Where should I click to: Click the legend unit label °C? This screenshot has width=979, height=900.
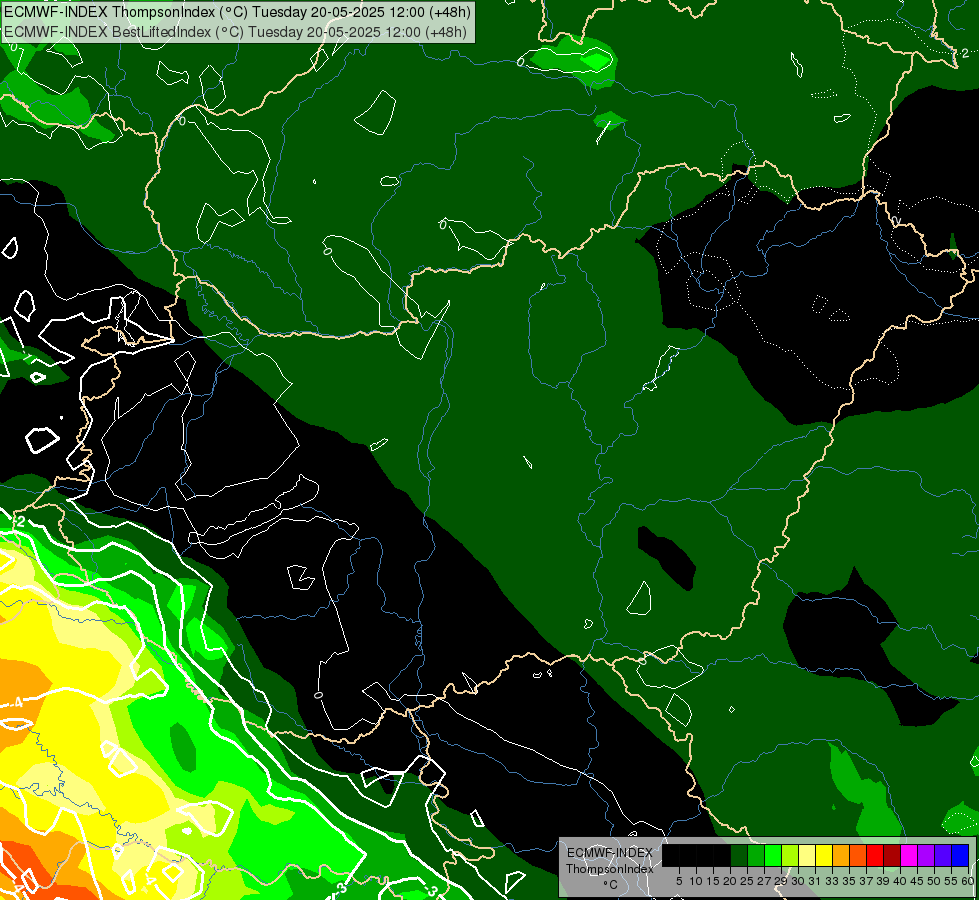(x=611, y=884)
